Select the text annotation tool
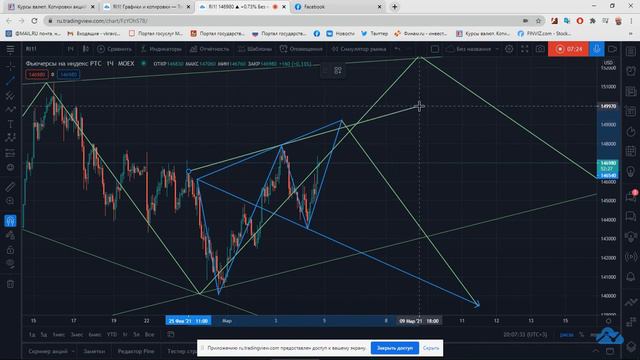The height and width of the screenshot is (360, 640). (10, 124)
